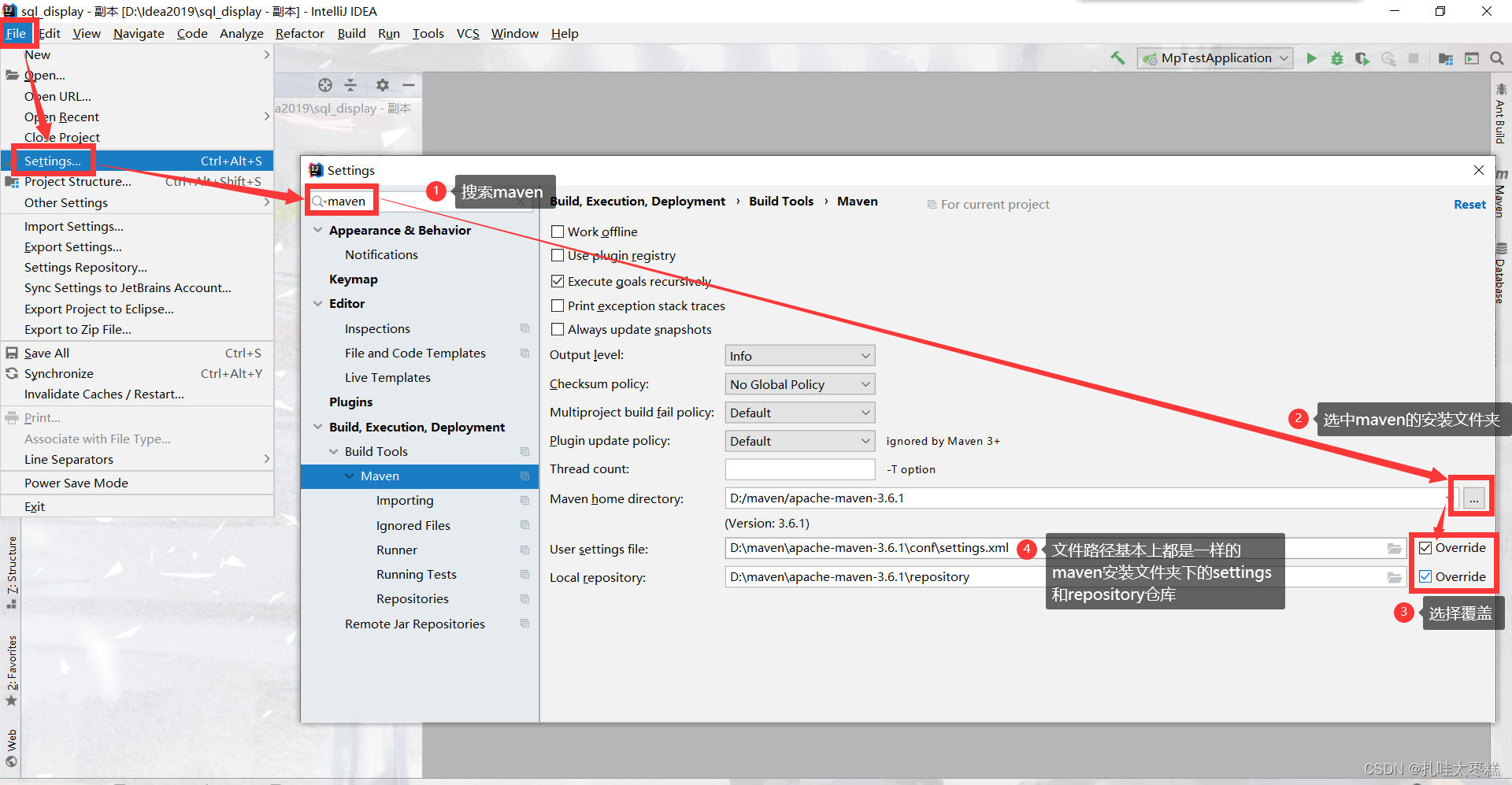
Task: Run MpTestApplication with the green play icon
Action: pos(1311,58)
